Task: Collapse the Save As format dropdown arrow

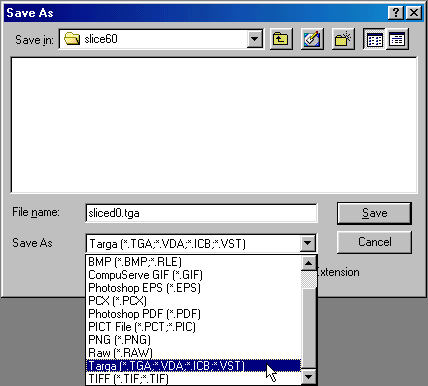Action: coord(307,243)
